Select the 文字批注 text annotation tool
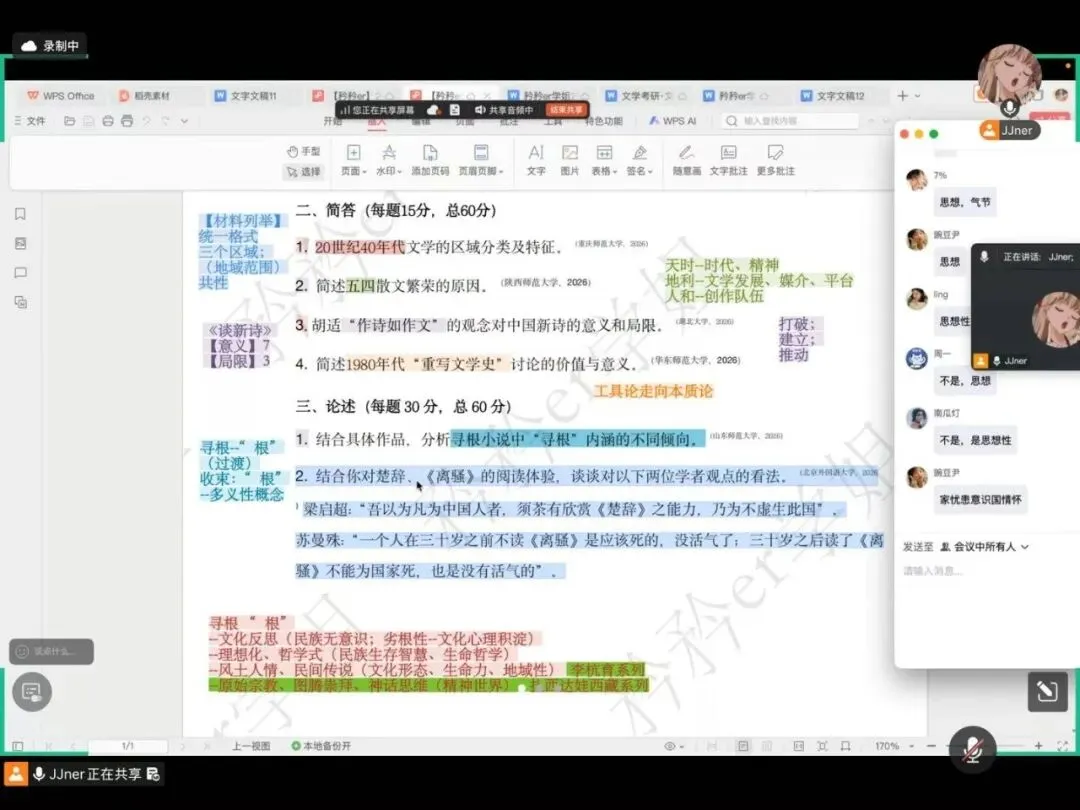The image size is (1080, 810). 728,160
